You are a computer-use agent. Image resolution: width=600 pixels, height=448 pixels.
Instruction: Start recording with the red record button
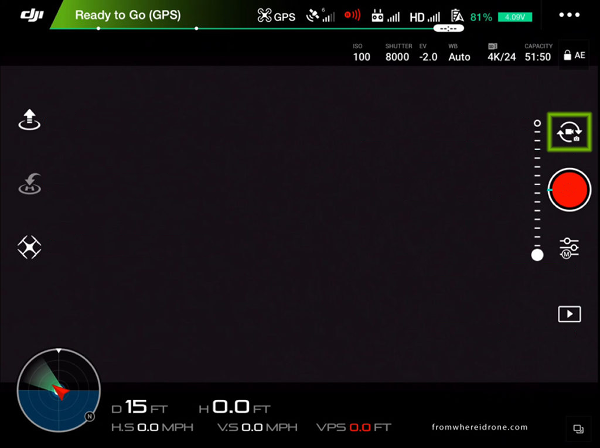569,190
